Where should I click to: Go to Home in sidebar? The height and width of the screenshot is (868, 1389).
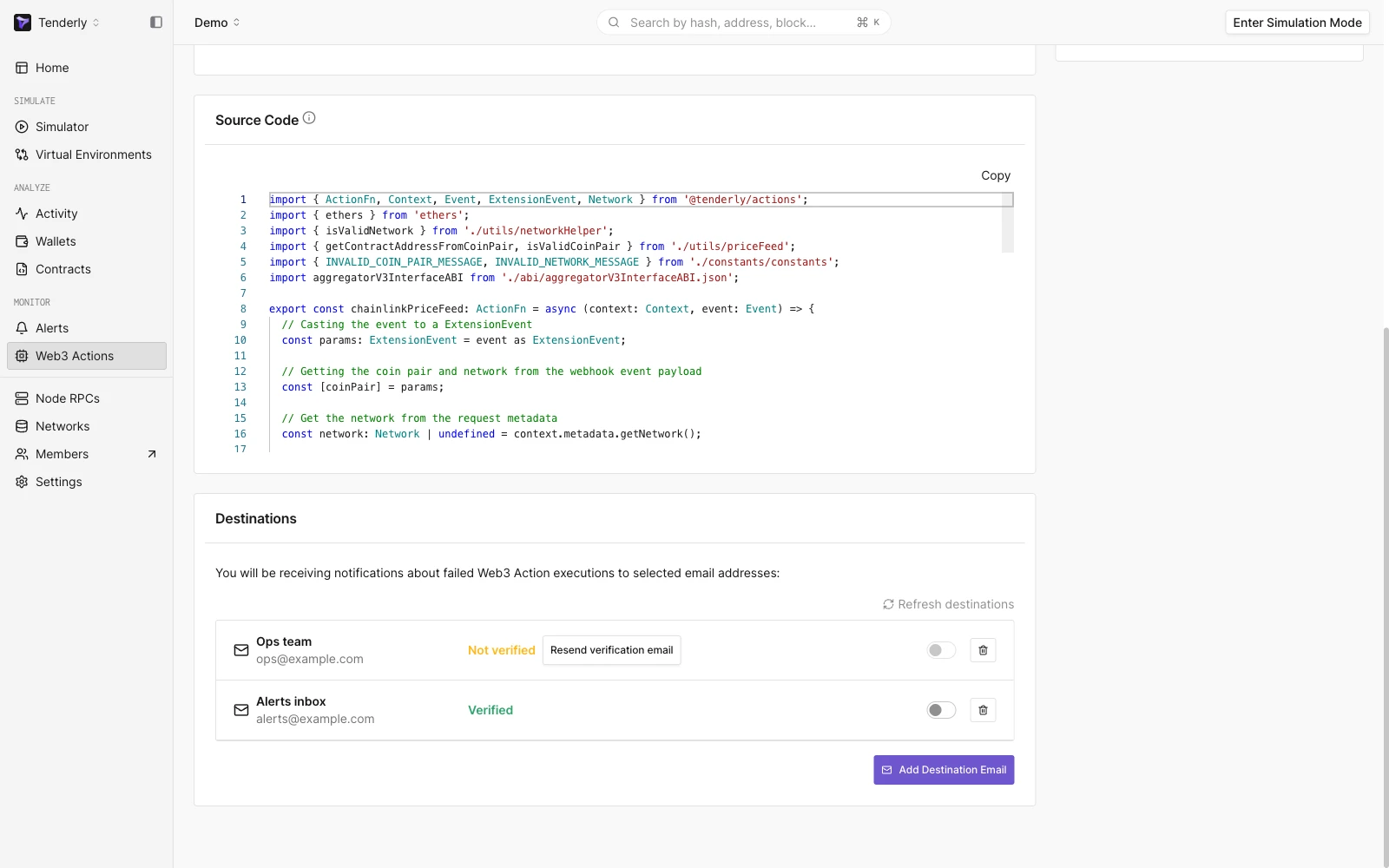tap(86, 68)
